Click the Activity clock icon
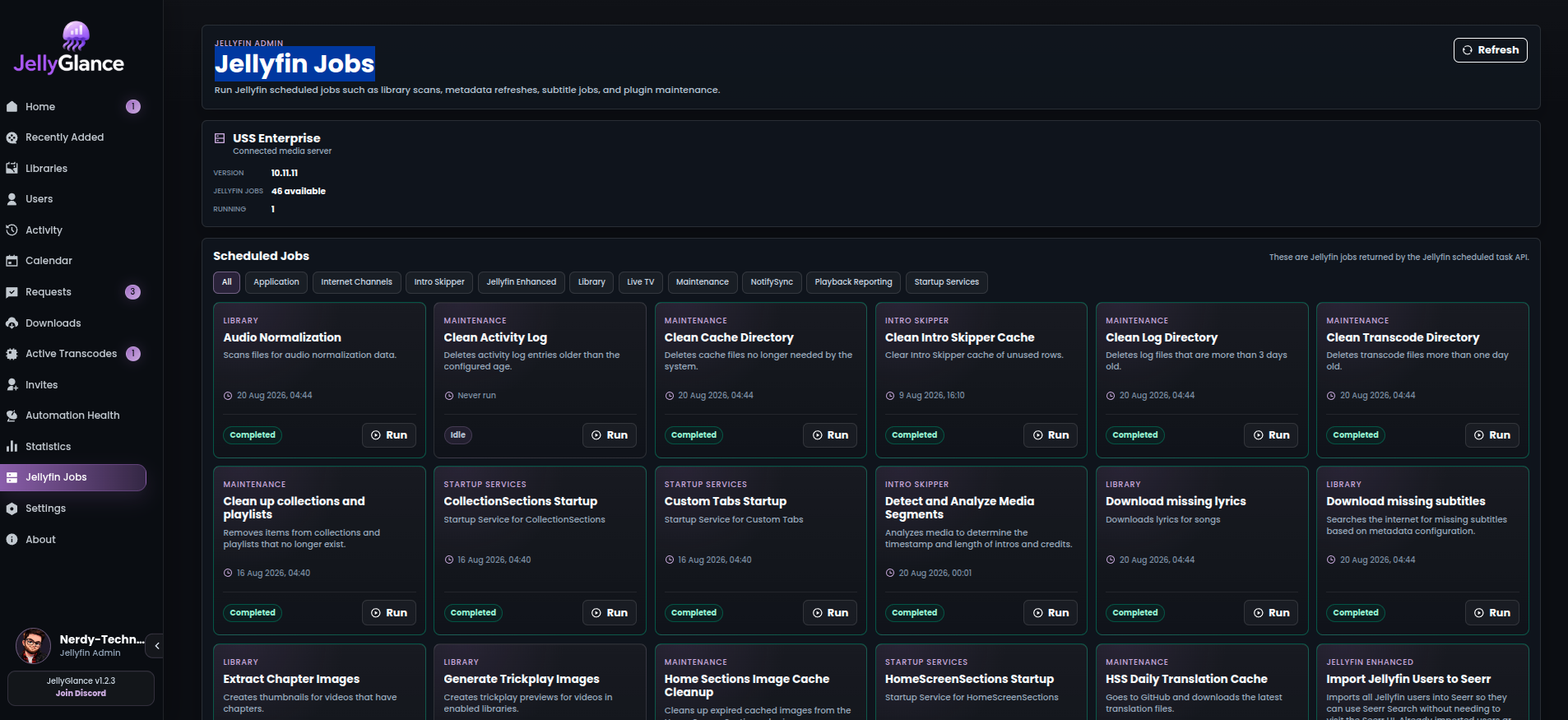Screen dimensions: 1568x720 click(x=12, y=230)
